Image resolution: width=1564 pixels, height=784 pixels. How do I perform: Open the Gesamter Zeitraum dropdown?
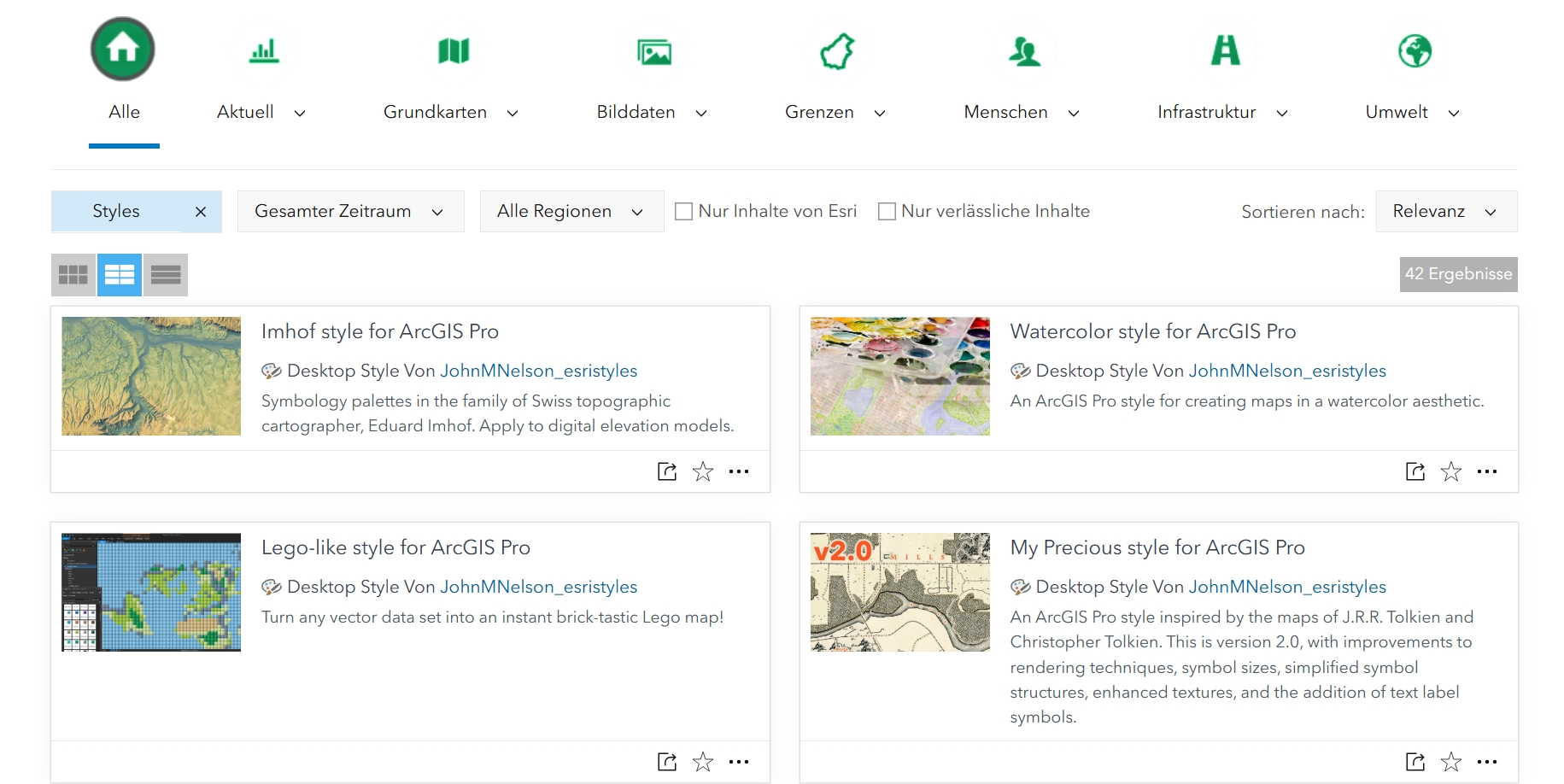[x=351, y=211]
